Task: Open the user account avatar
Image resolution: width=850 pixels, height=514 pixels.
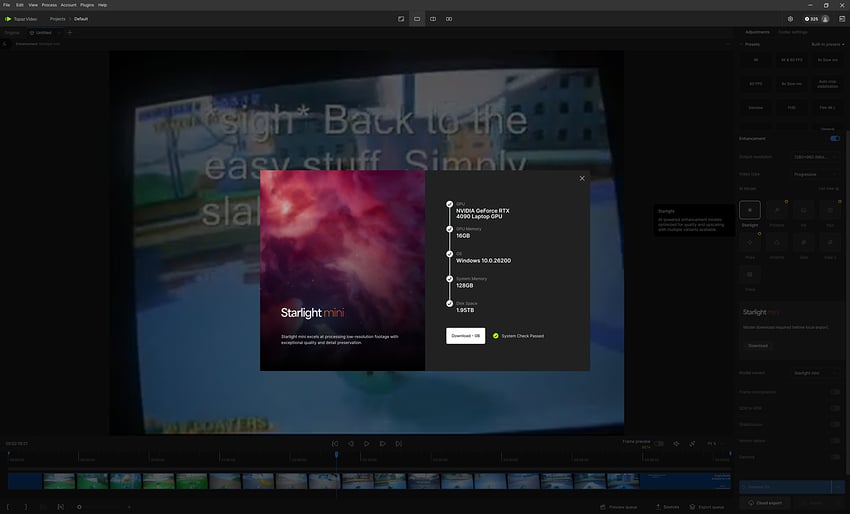Action: click(x=825, y=19)
